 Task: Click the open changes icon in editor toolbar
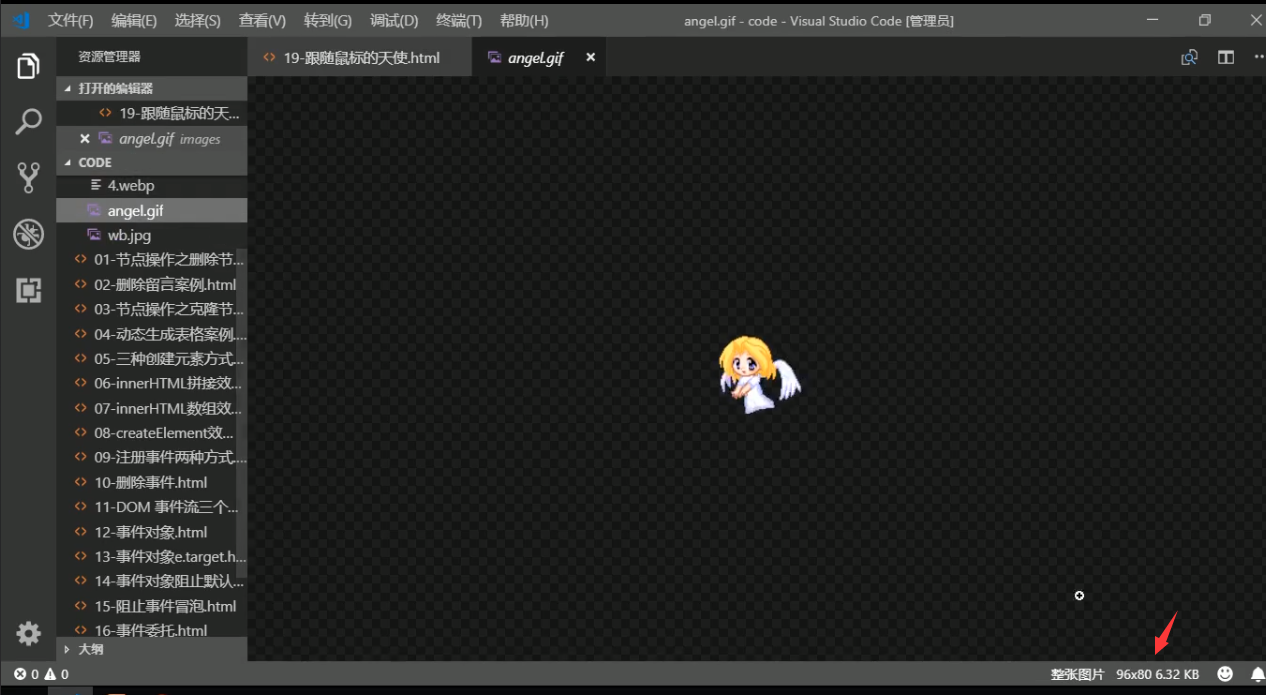click(x=1189, y=57)
